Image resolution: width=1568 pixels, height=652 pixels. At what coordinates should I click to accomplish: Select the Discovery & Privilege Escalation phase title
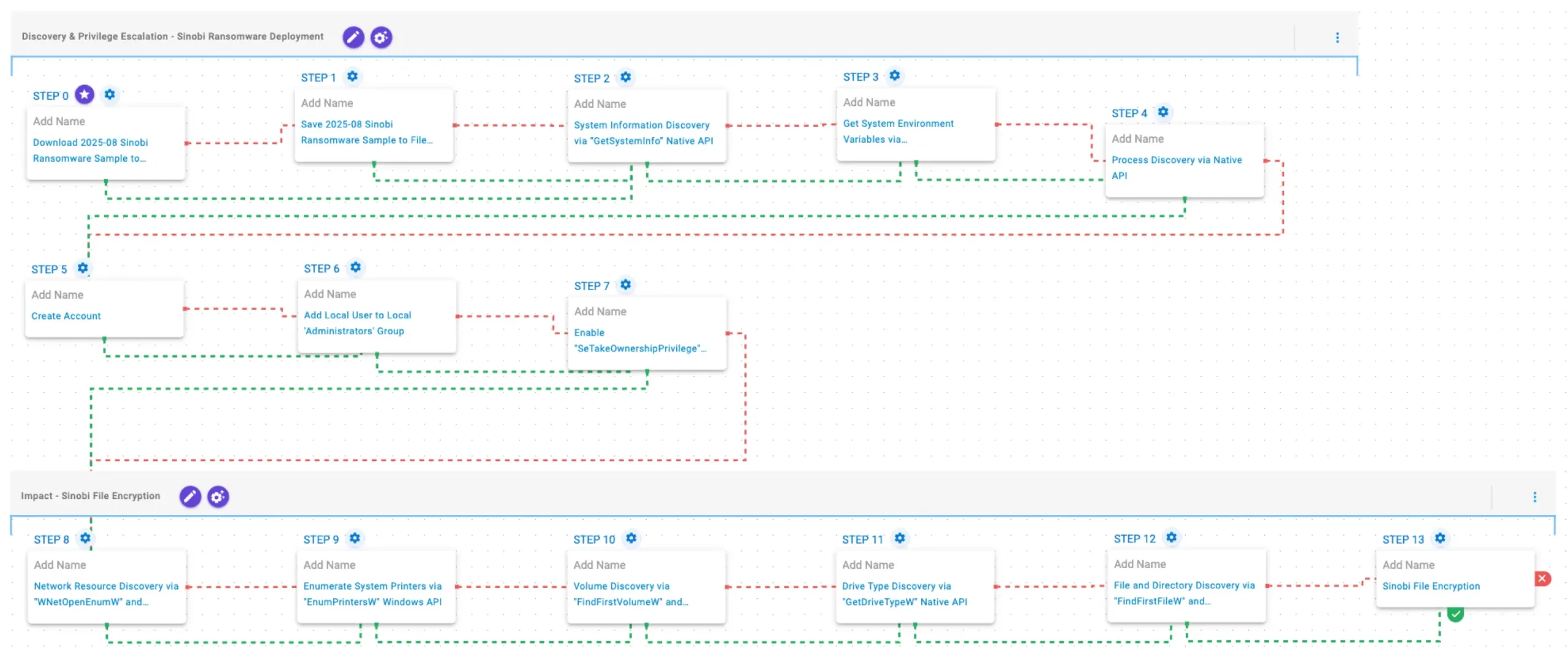coord(173,37)
